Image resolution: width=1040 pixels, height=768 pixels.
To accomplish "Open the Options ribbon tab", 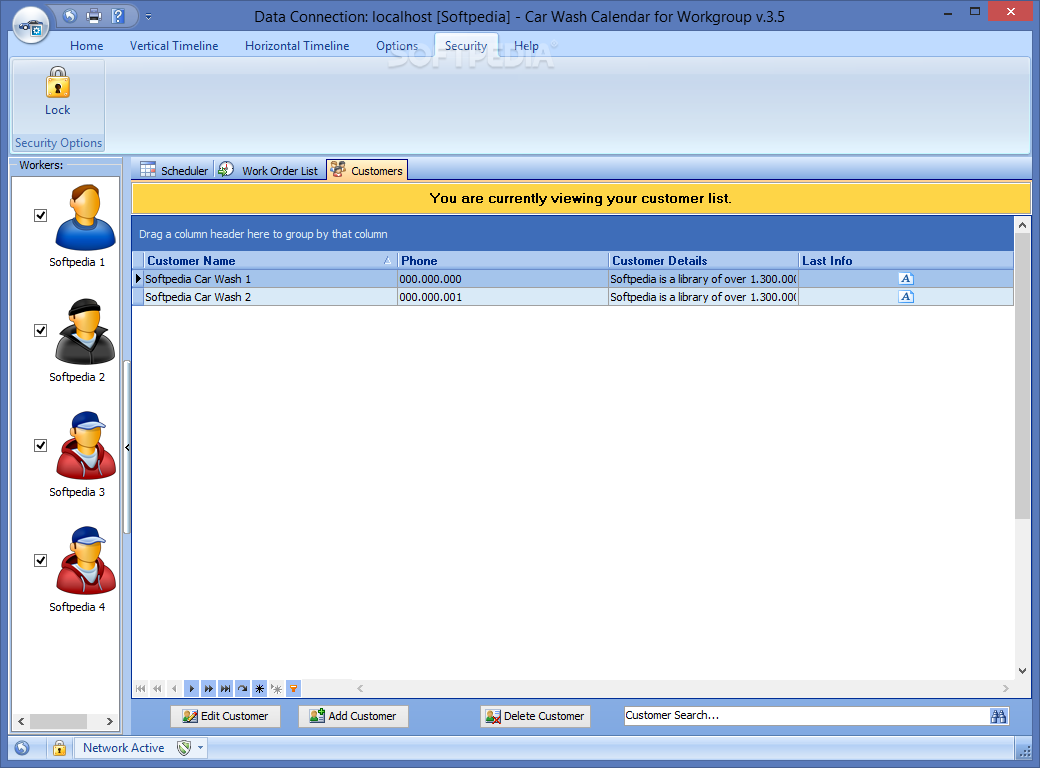I will point(397,46).
